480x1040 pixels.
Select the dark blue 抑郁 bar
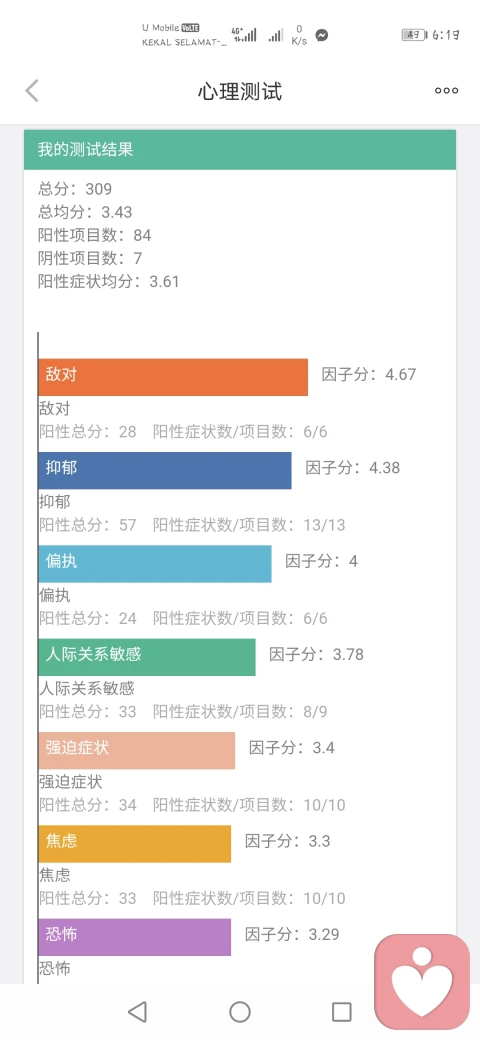coord(165,471)
